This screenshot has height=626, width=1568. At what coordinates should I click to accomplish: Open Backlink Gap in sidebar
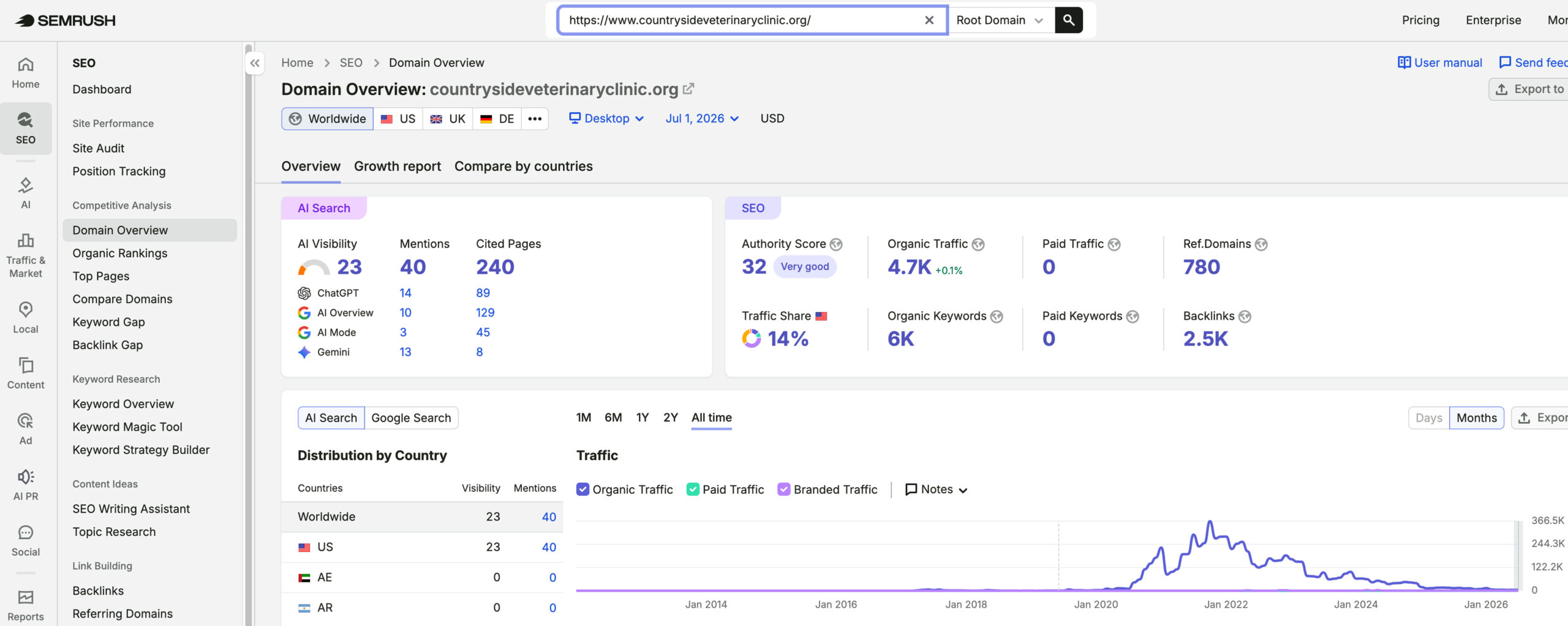tap(108, 345)
